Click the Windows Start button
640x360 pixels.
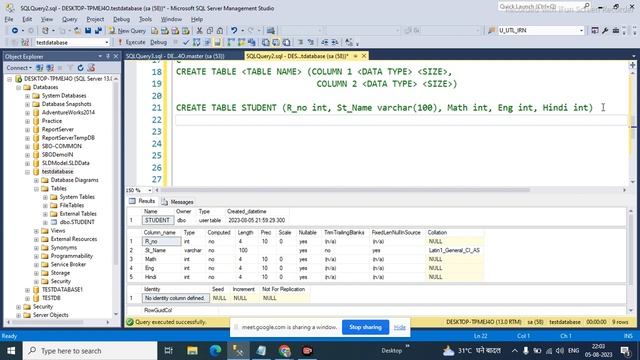11,351
